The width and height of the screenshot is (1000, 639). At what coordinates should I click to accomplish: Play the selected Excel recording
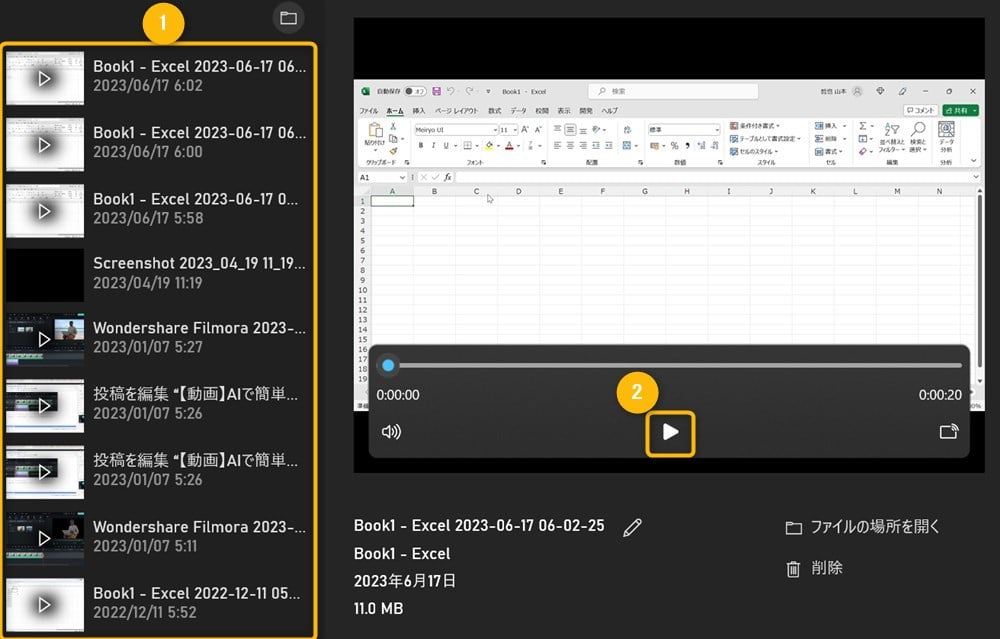(670, 431)
